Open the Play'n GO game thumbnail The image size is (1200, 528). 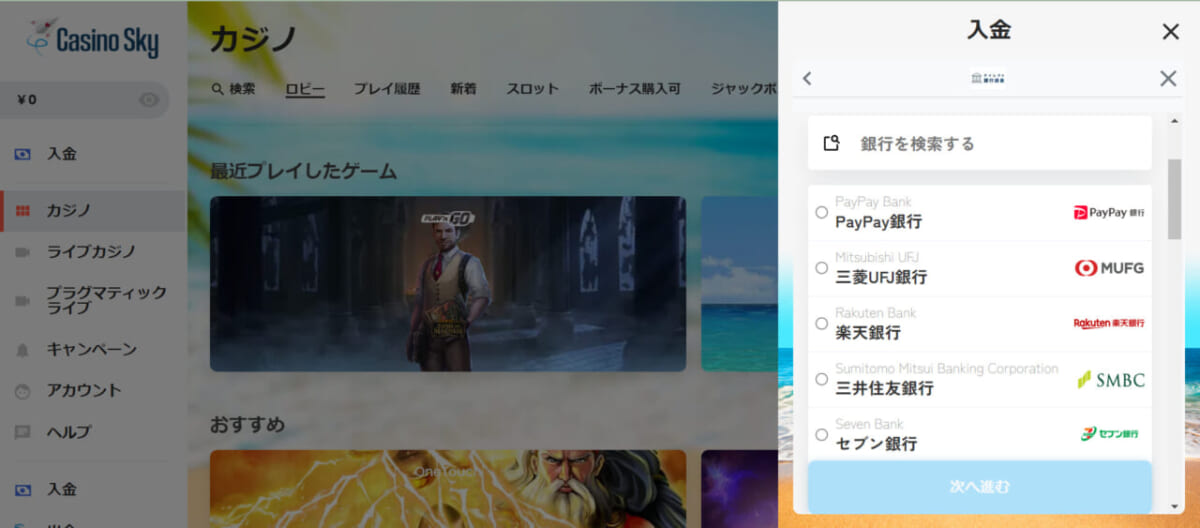pyautogui.click(x=448, y=284)
